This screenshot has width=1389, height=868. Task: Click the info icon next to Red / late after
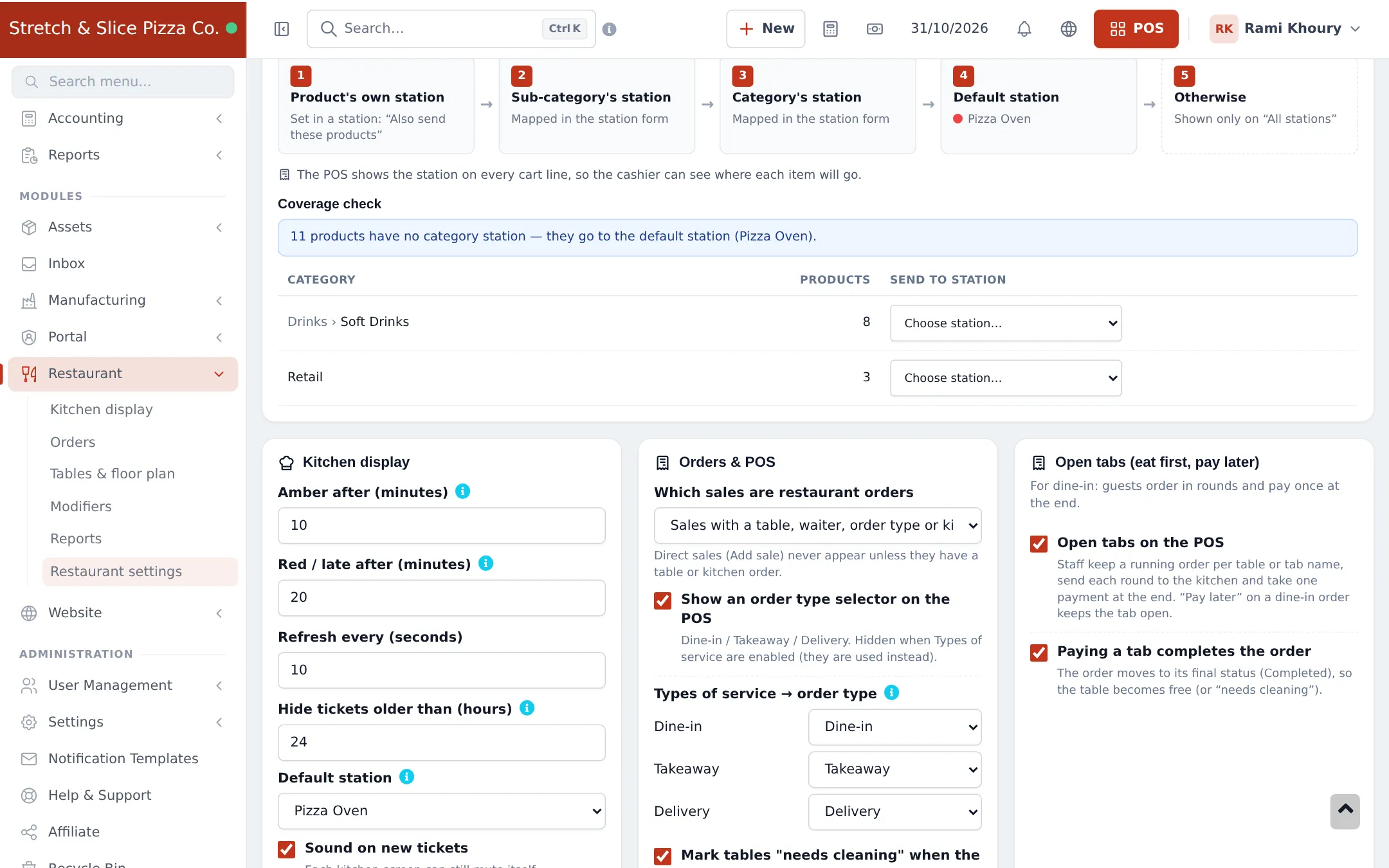tap(486, 563)
